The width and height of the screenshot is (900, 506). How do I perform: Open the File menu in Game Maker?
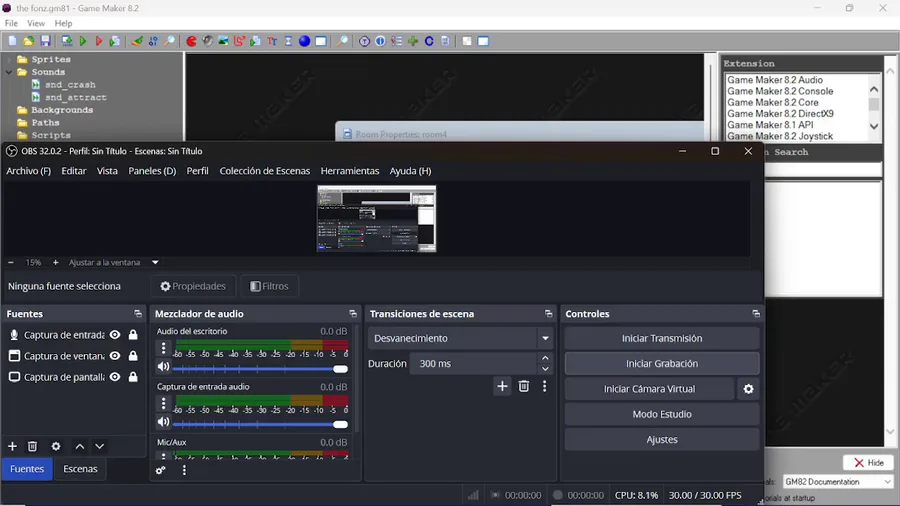11,24
